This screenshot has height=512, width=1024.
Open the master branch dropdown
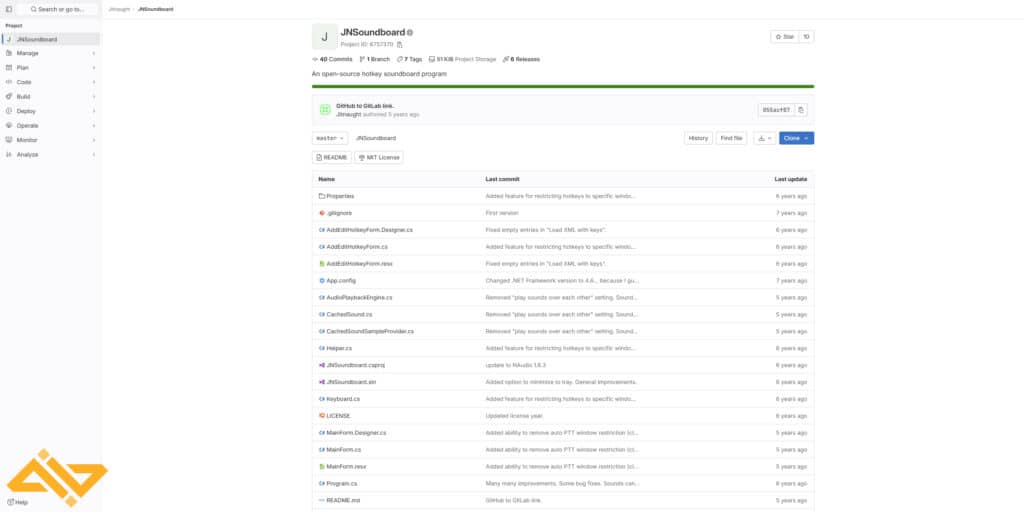(x=330, y=138)
